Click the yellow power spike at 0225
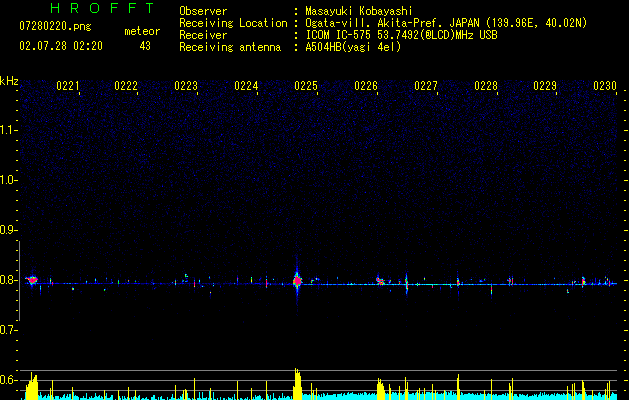 (x=297, y=384)
